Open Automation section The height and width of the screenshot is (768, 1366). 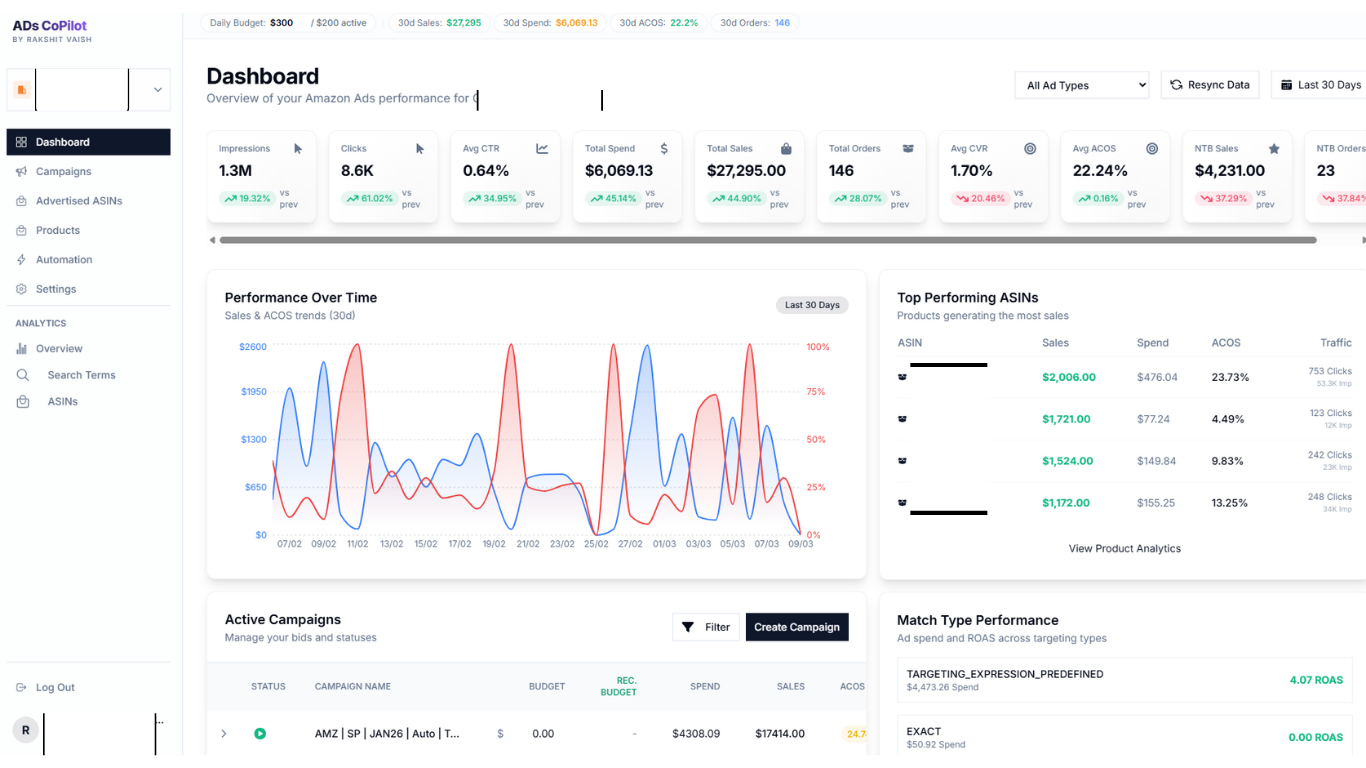[64, 259]
